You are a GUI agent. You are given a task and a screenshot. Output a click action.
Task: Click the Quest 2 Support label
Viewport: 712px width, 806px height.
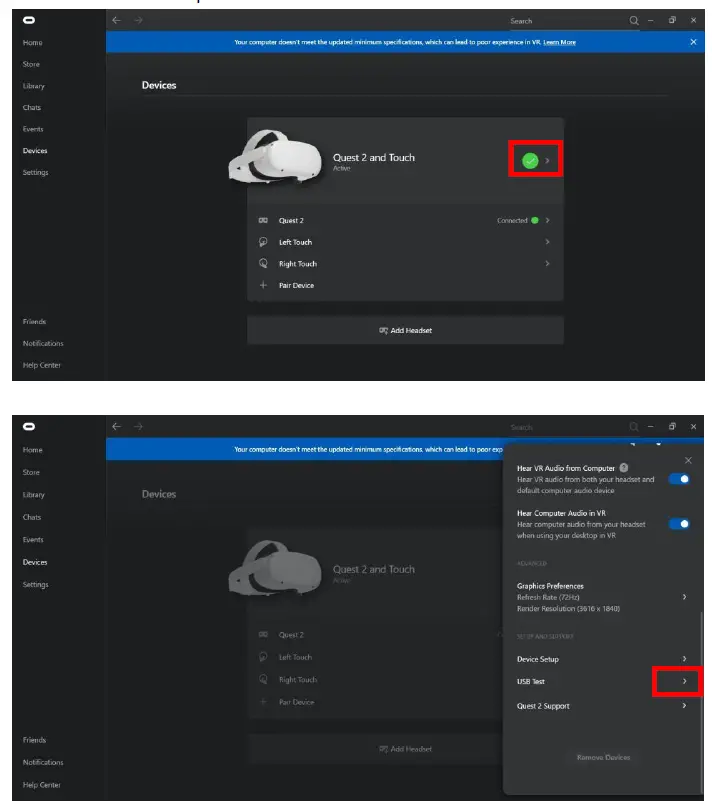tap(543, 706)
